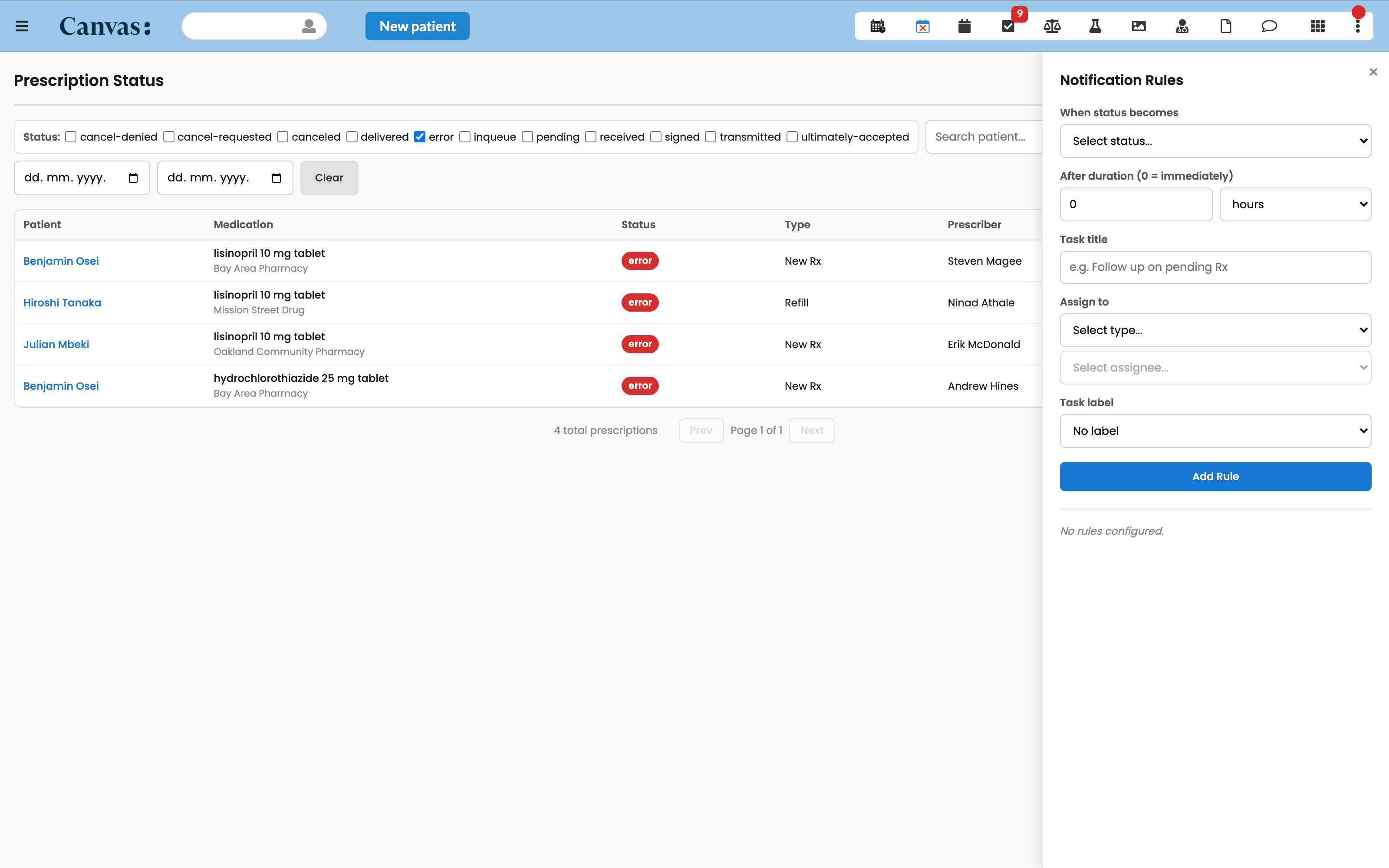
Task: Click the New patient button
Action: 417,26
